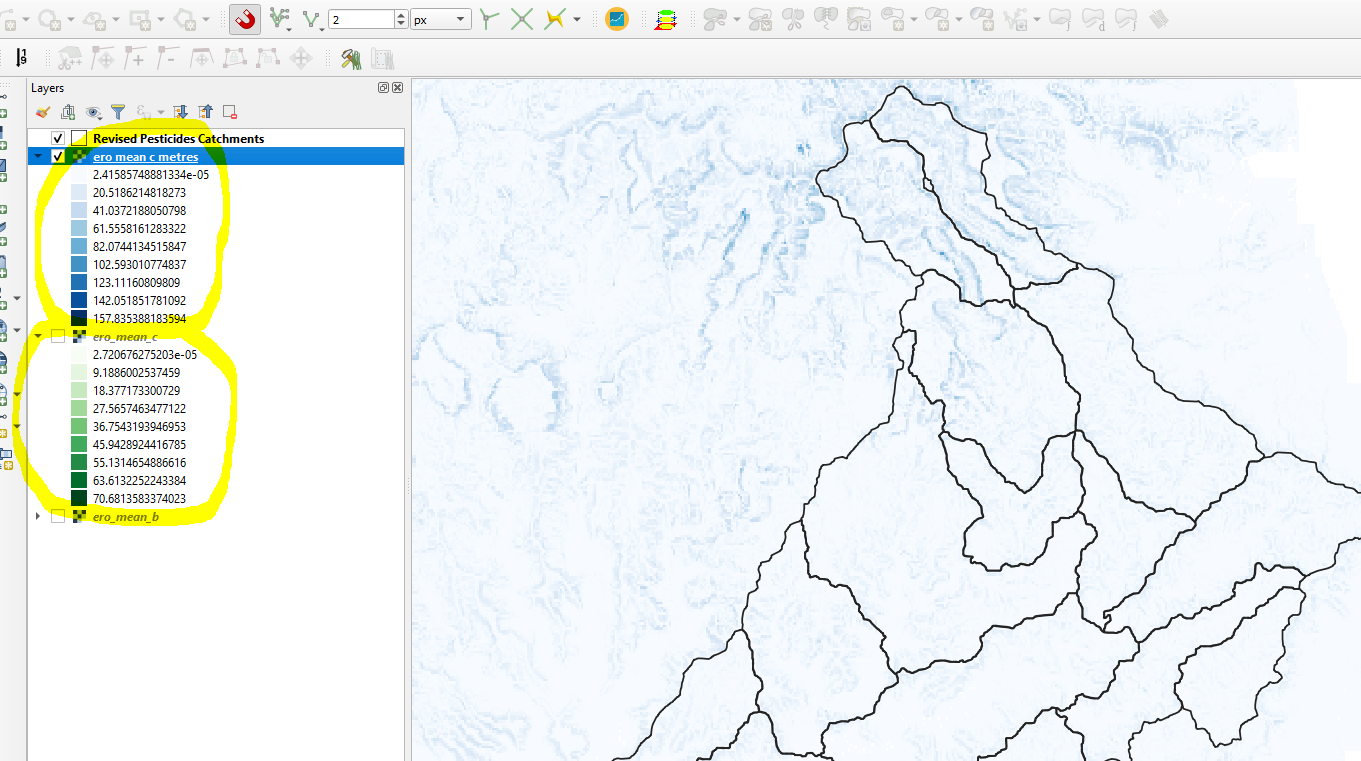The image size is (1361, 761).
Task: Click the legend value 36.7543193946953
Action: click(139, 427)
